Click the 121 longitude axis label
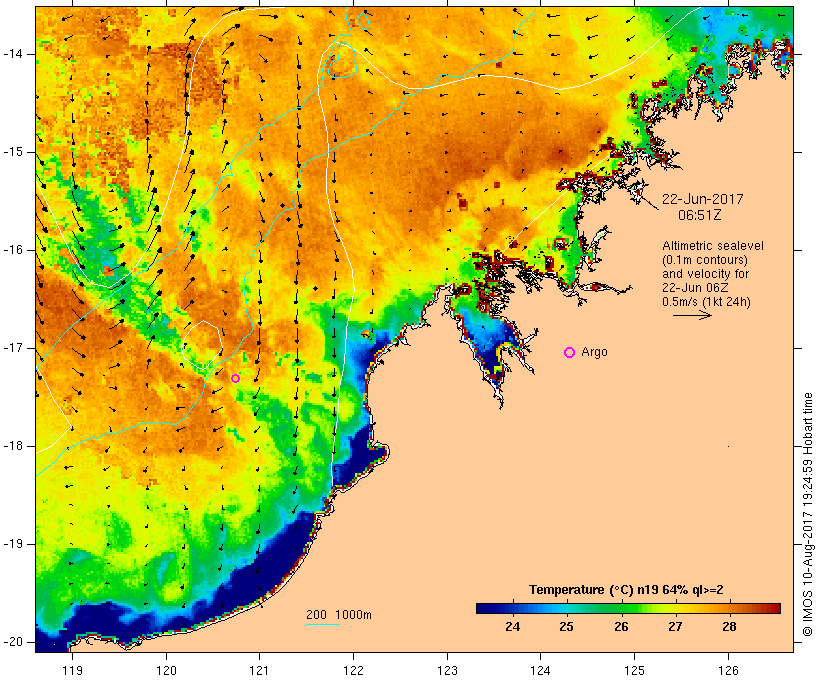The width and height of the screenshot is (820, 680). (x=259, y=670)
